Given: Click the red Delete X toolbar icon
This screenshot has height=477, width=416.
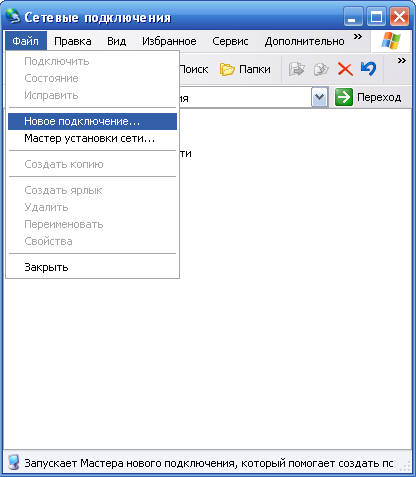Looking at the screenshot, I should (345, 69).
